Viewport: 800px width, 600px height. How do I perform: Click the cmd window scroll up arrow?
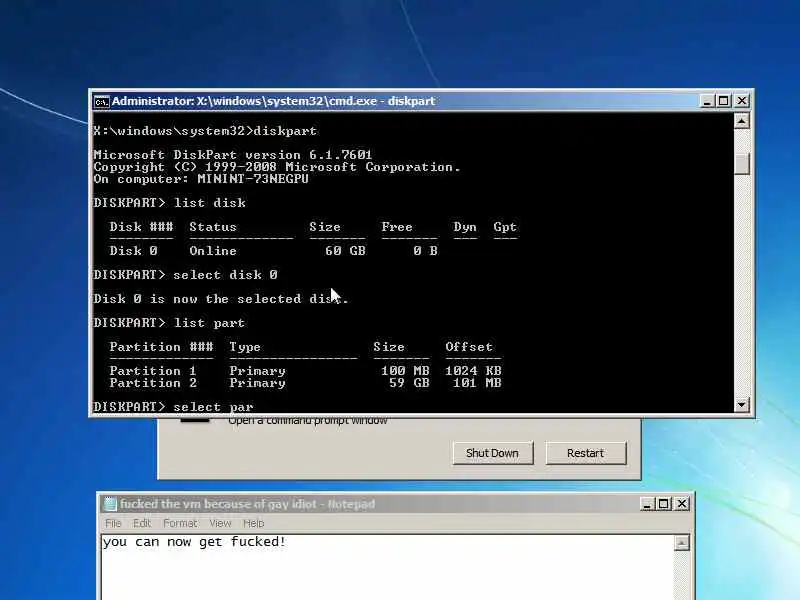point(741,121)
